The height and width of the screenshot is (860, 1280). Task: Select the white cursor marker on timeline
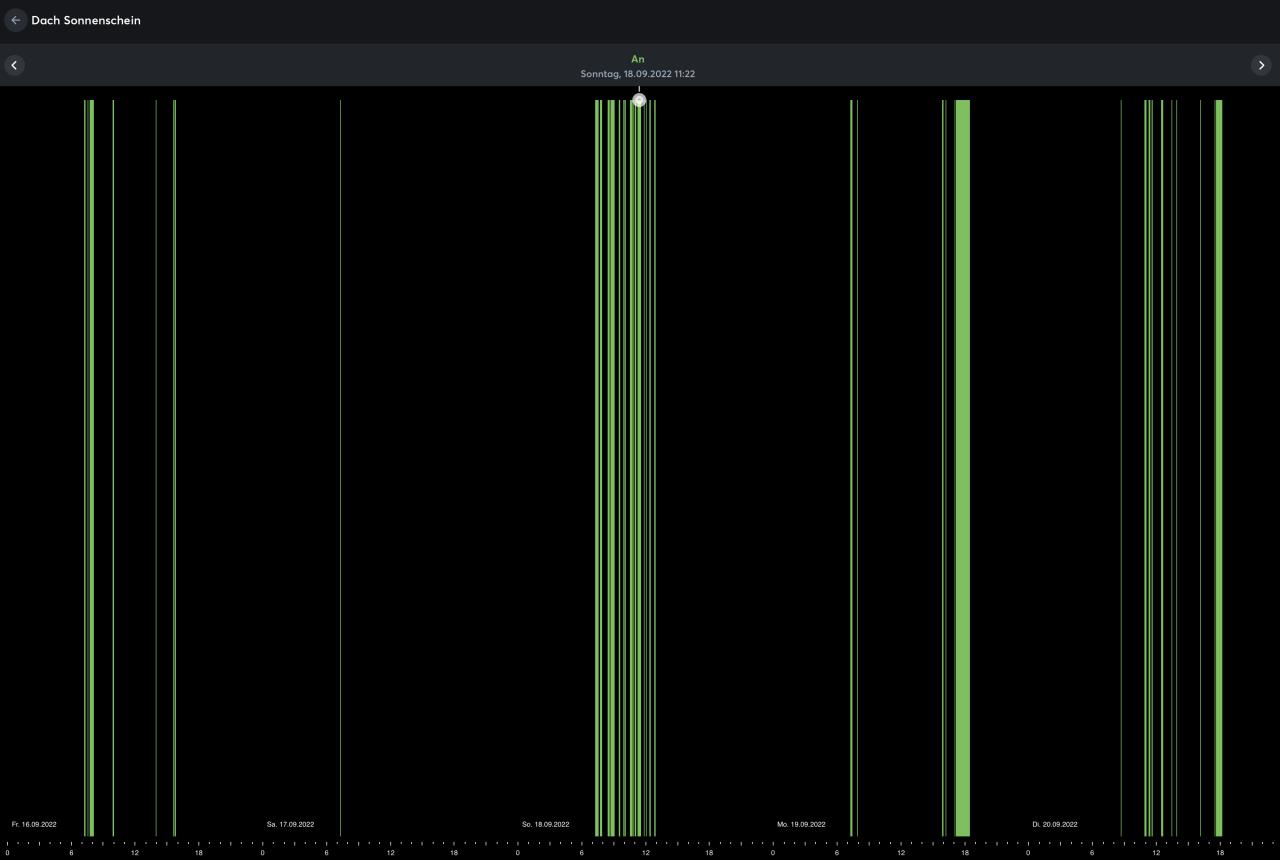click(639, 100)
